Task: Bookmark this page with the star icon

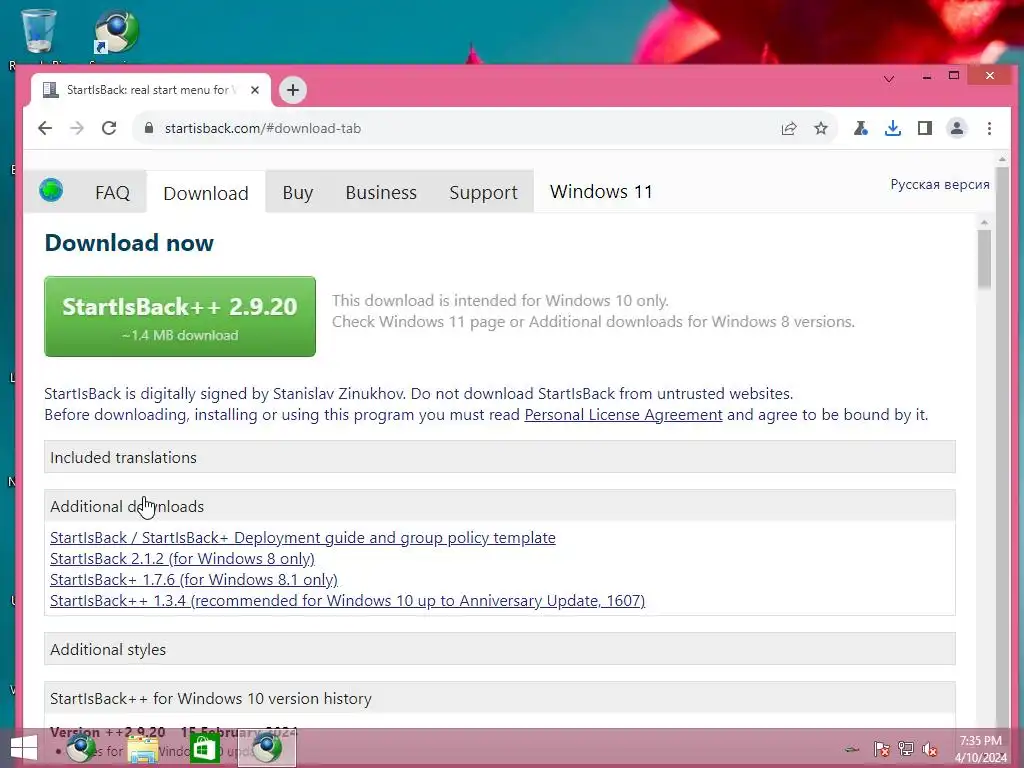Action: tap(821, 129)
